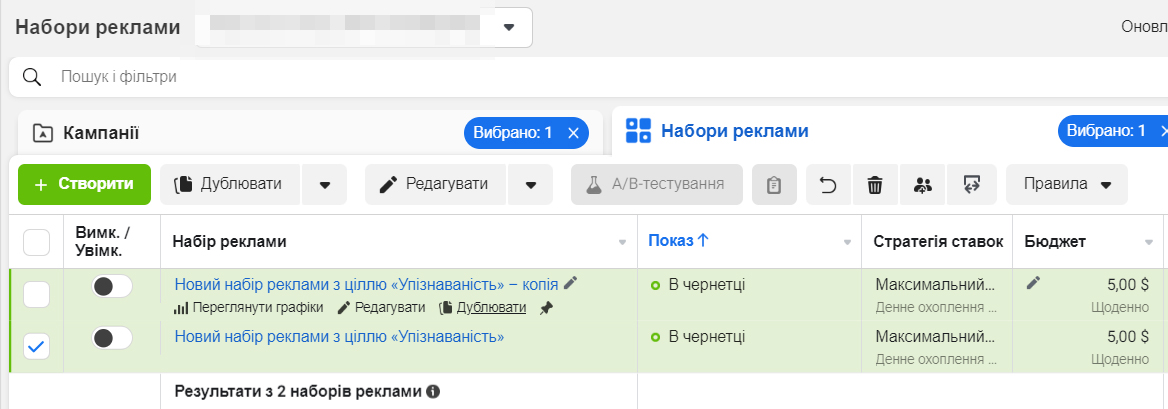Uncheck the «Упізнаваність» ad set checkbox
Image resolution: width=1168 pixels, height=409 pixels.
[36, 346]
